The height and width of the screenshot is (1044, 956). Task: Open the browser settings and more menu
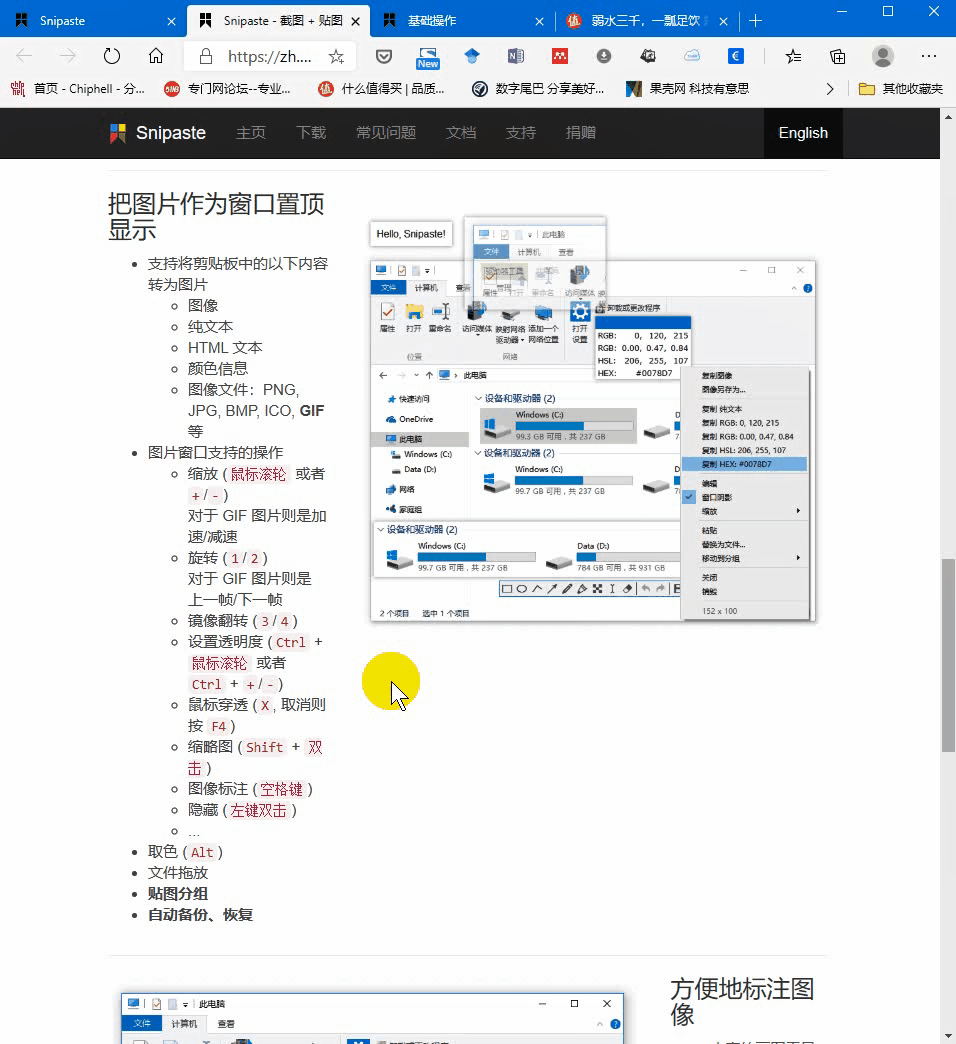[x=929, y=57]
